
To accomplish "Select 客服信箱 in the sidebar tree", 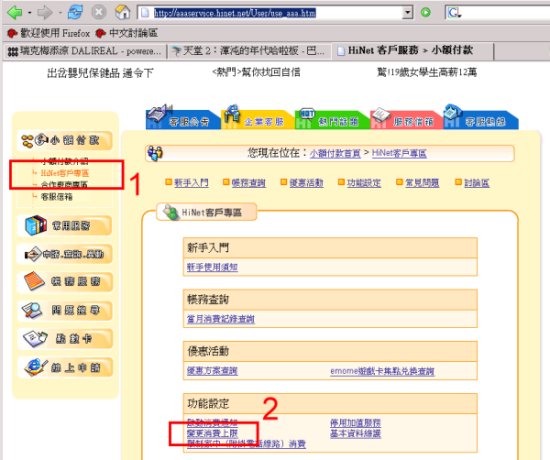I will pos(56,197).
